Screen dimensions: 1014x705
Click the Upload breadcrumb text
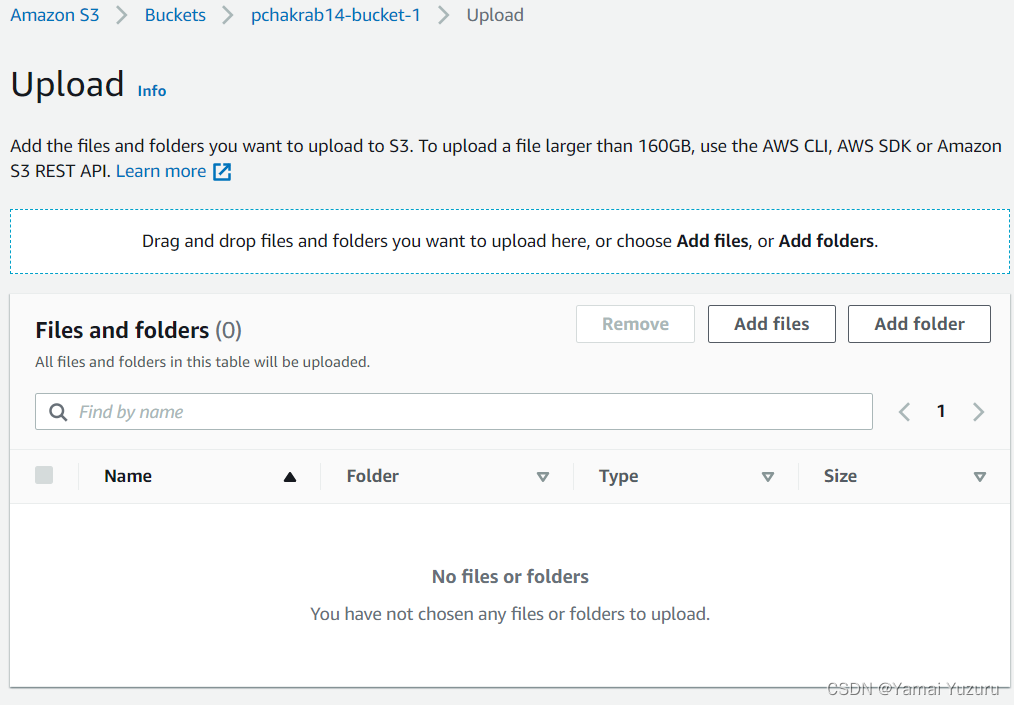click(x=495, y=15)
